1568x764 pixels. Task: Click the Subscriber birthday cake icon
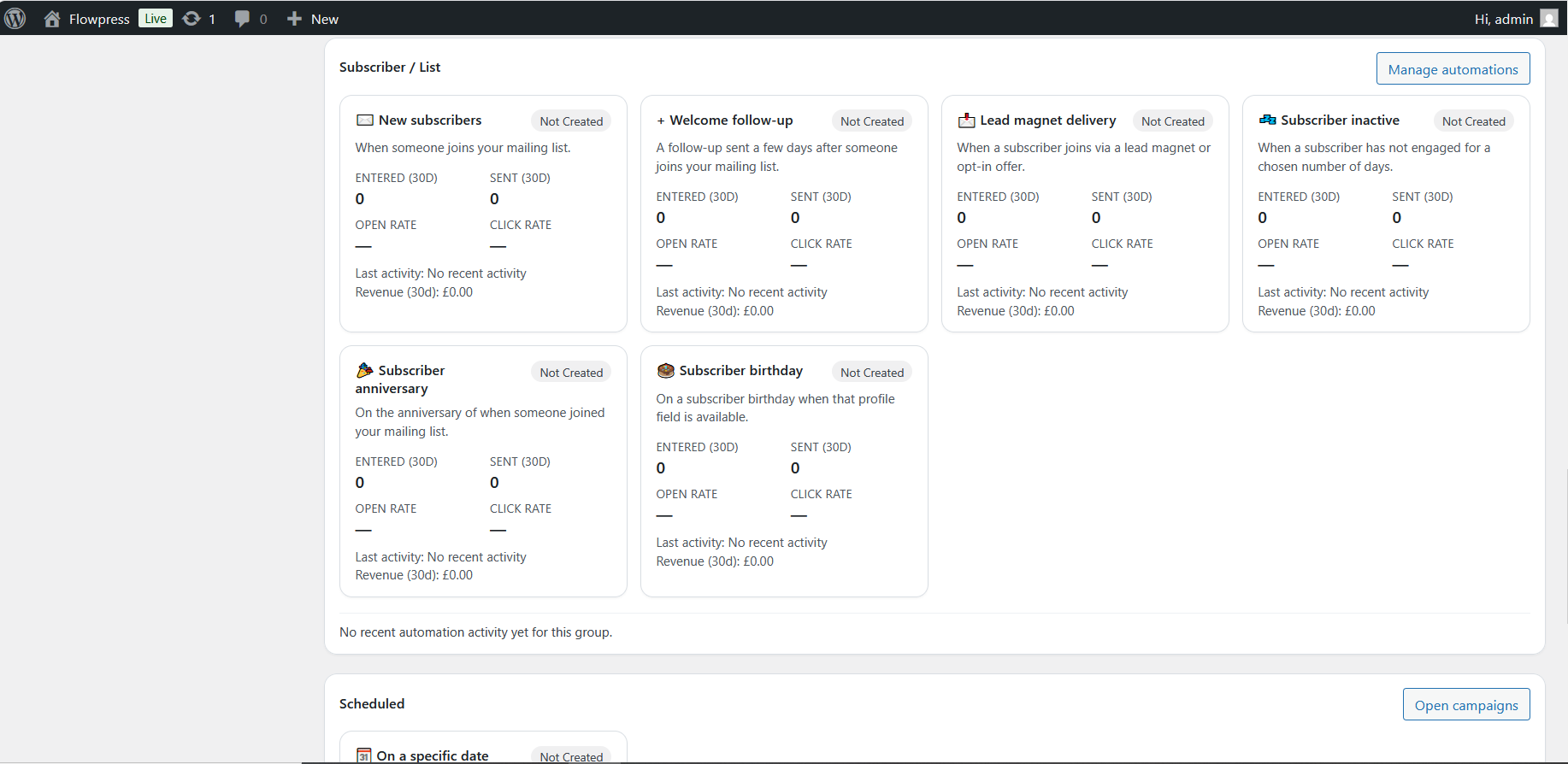click(x=666, y=370)
